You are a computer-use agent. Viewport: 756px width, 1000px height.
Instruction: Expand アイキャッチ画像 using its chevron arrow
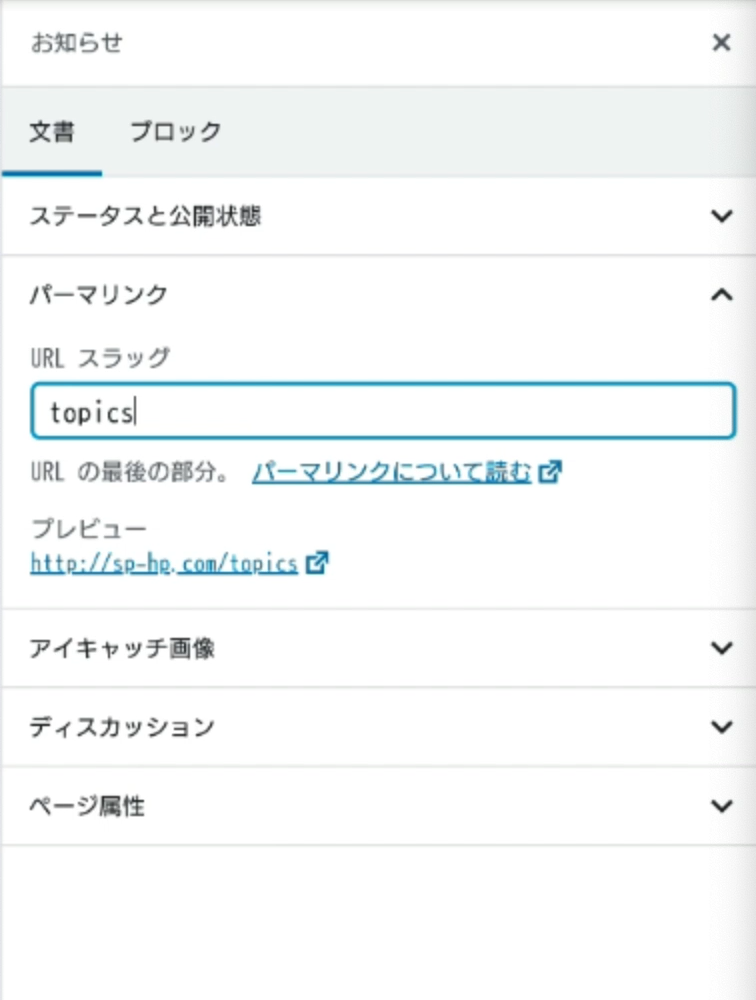click(x=721, y=648)
